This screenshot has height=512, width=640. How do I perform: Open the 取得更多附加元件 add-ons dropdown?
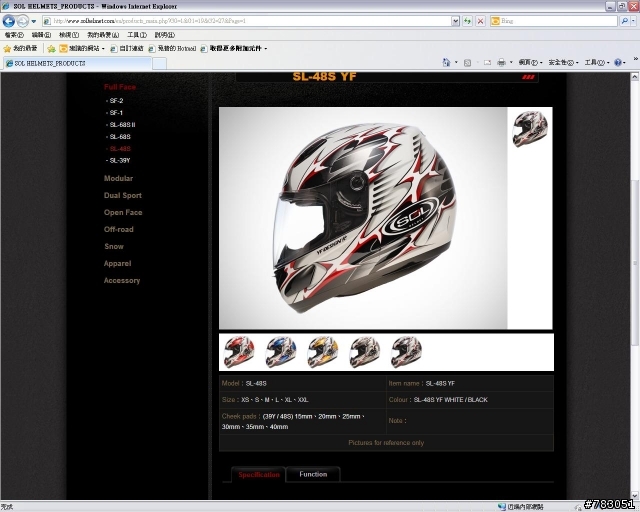click(234, 49)
